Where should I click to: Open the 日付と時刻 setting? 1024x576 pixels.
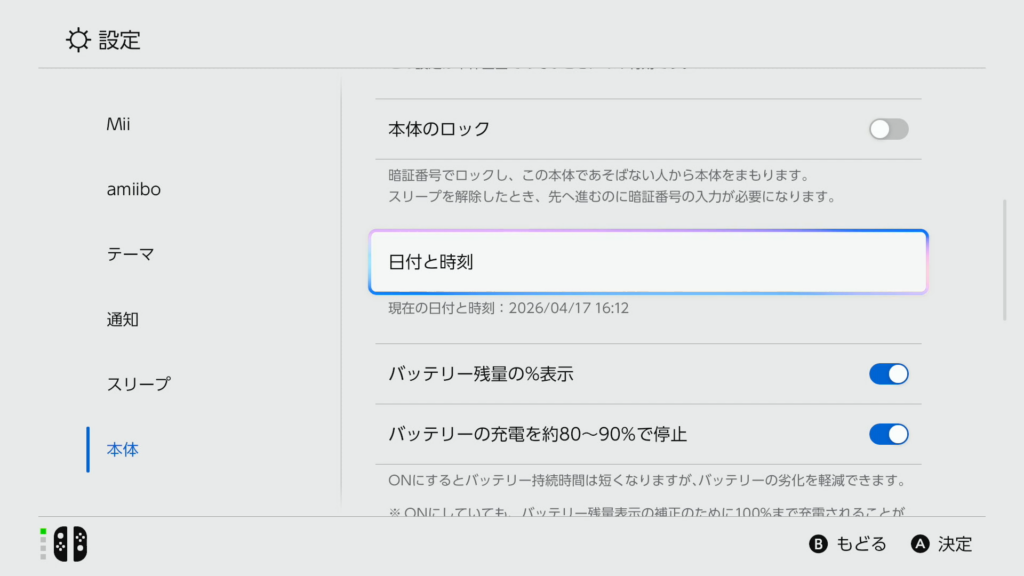click(648, 262)
